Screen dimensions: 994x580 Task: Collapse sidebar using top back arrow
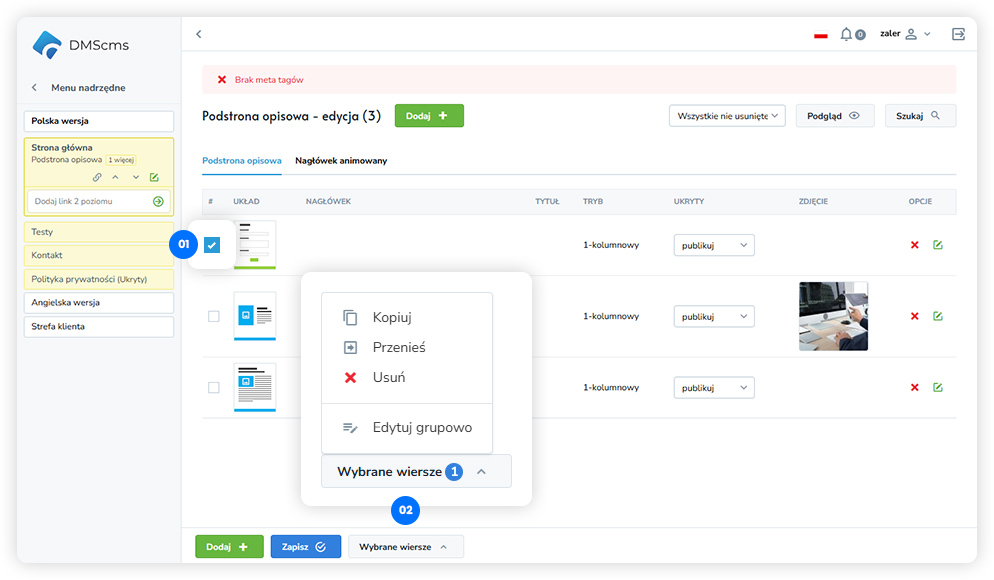coord(198,34)
